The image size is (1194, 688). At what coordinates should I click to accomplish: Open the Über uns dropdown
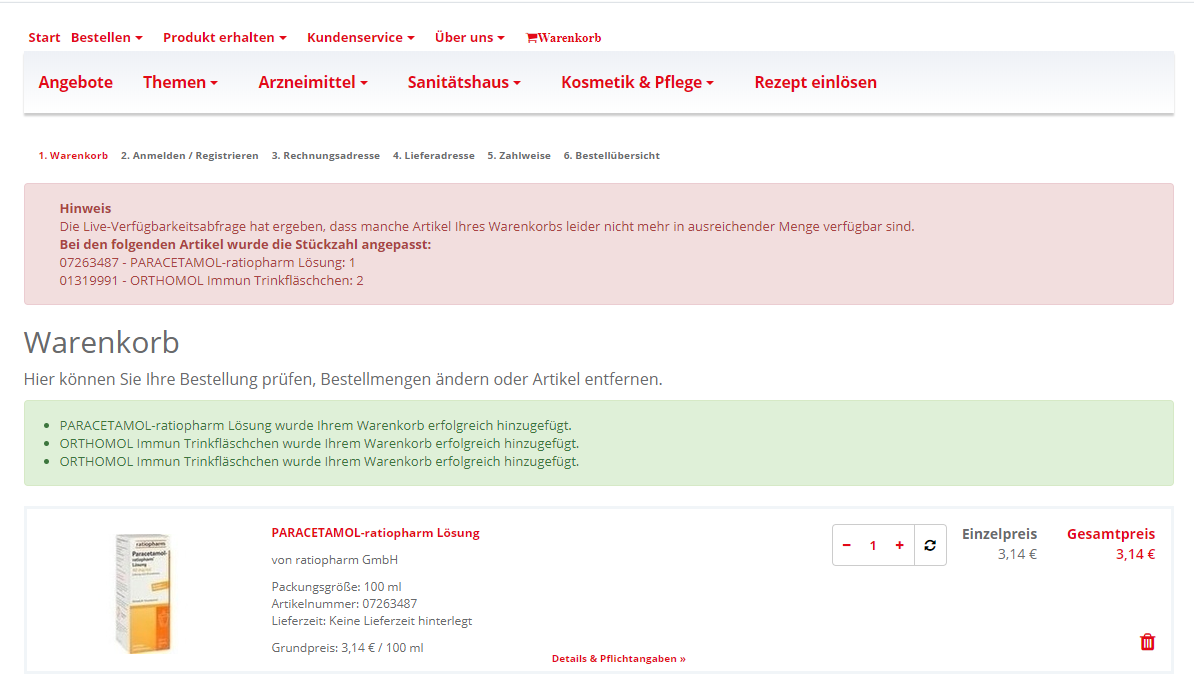469,38
